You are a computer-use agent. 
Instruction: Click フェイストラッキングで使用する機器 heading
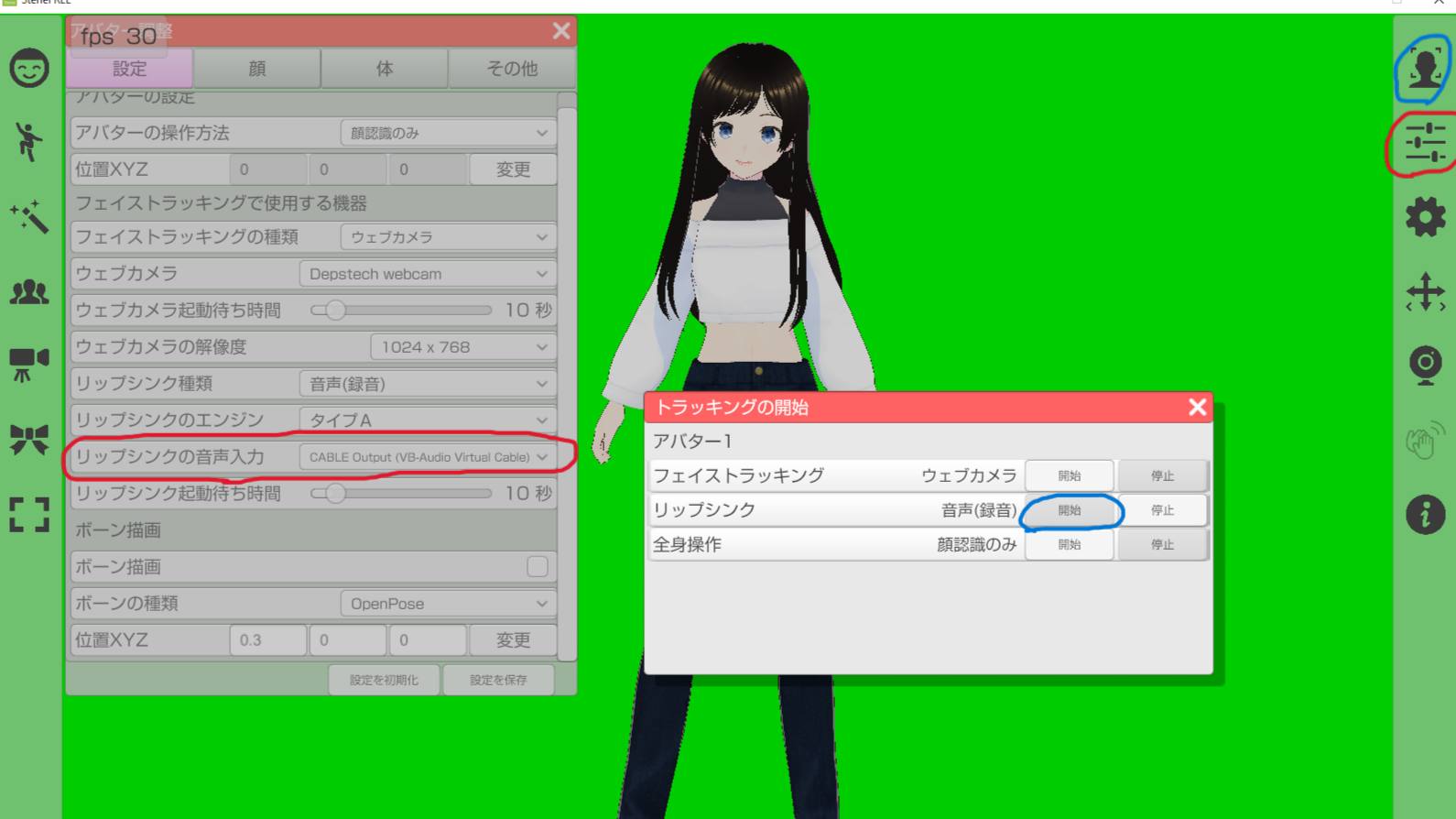click(221, 203)
